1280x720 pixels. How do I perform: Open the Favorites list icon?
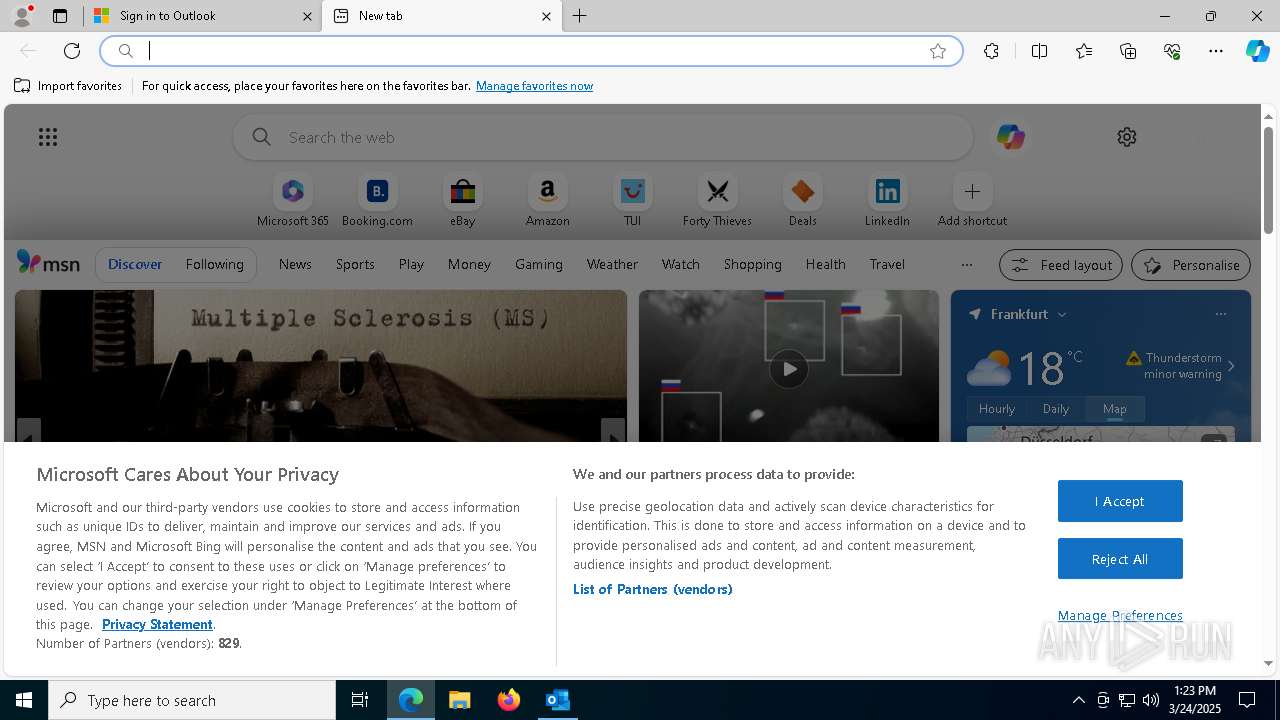pyautogui.click(x=1084, y=51)
